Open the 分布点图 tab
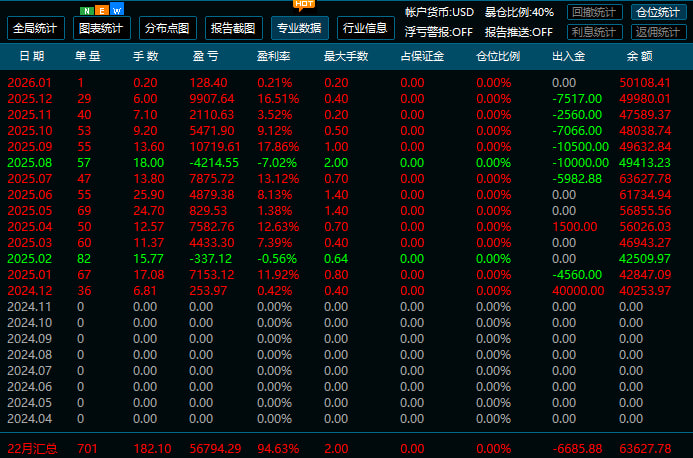The height and width of the screenshot is (458, 693). coord(168,28)
